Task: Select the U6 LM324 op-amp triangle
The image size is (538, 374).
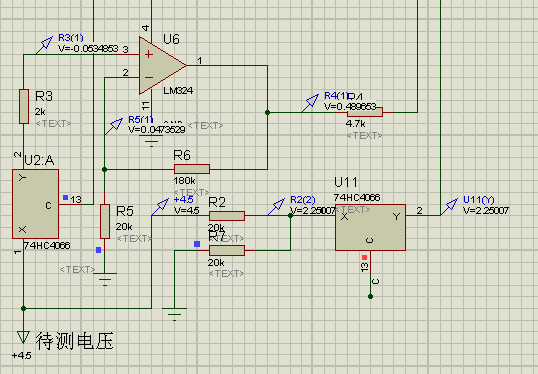Action: (x=160, y=65)
